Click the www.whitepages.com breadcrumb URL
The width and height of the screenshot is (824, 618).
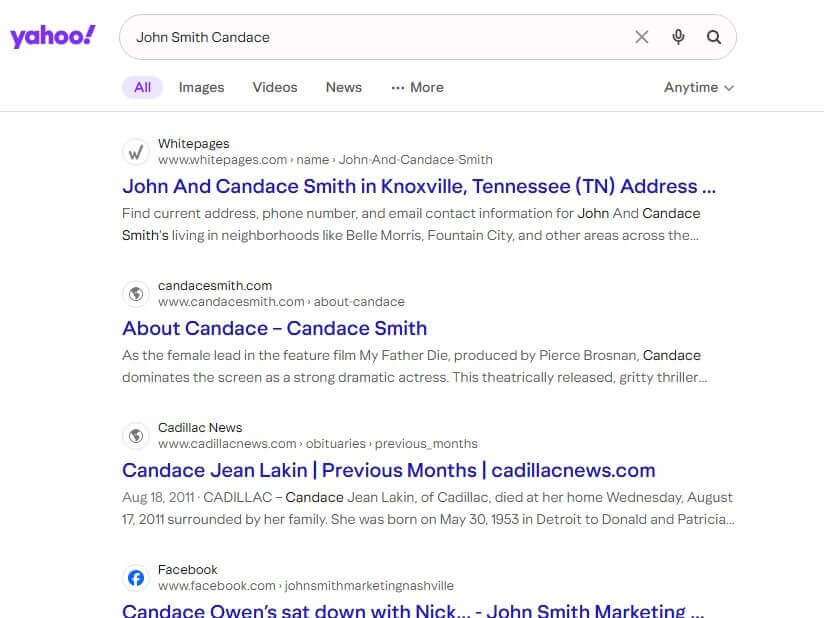click(222, 160)
